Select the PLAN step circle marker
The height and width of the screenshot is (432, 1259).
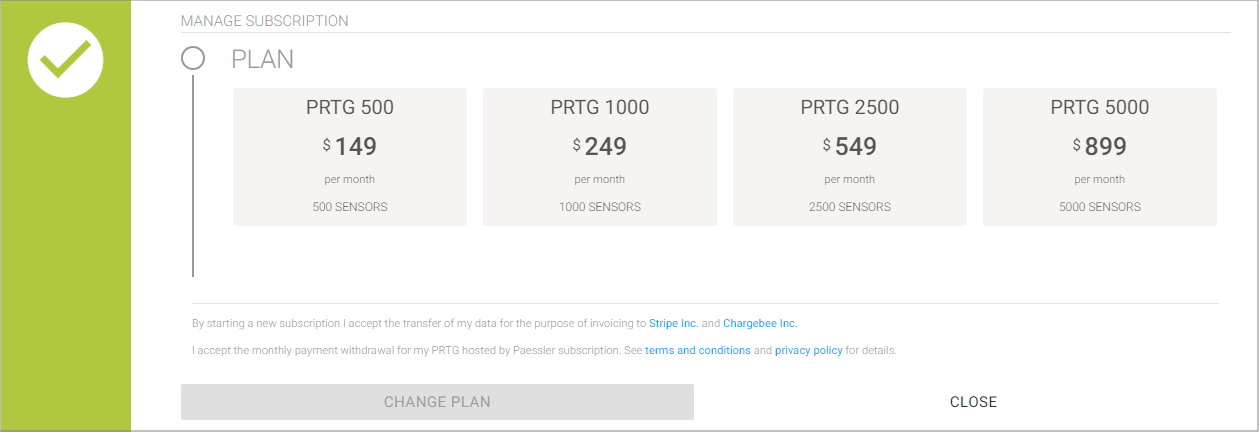[x=193, y=58]
